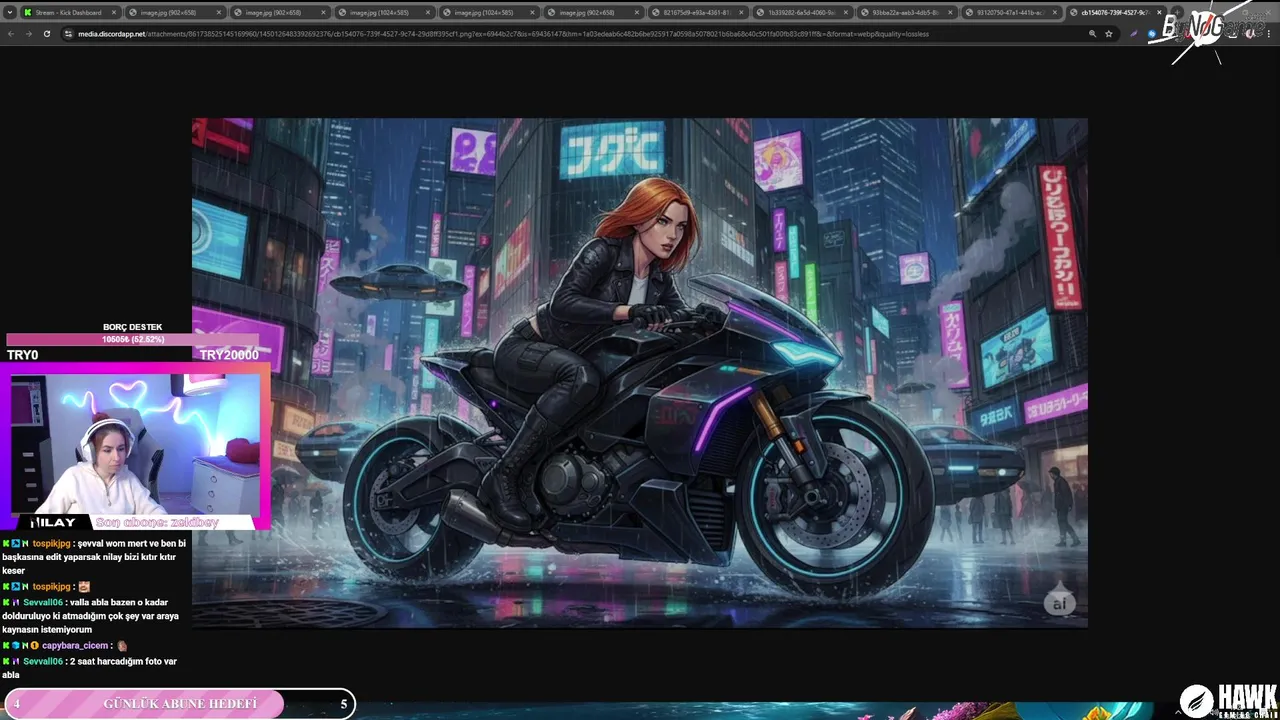
Task: Click the GÜNLÜK ABUNE HEDEFİ goal bar
Action: pyautogui.click(x=179, y=704)
